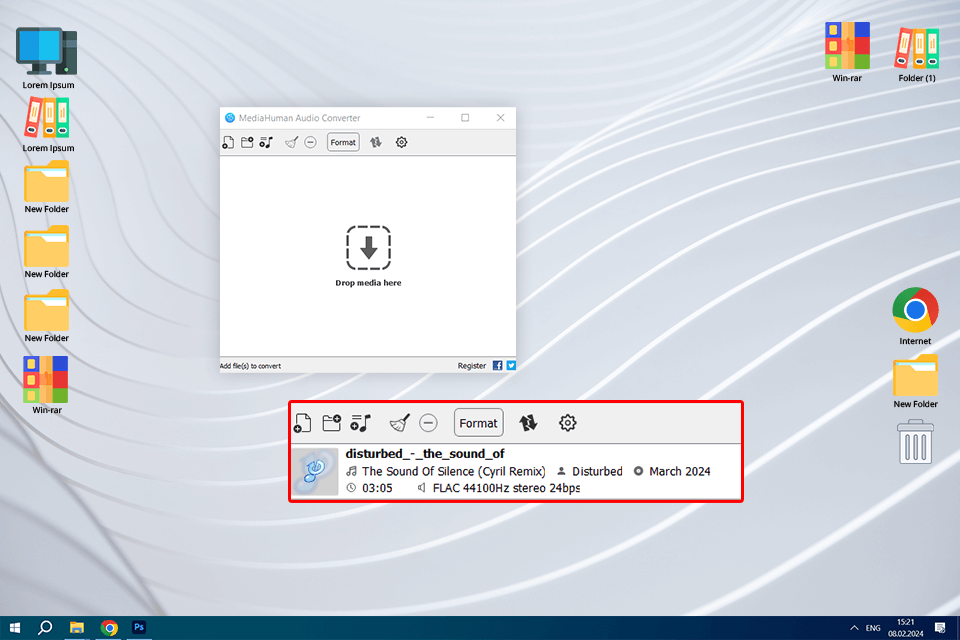Select the Lorem Ipsum computer desktop icon

click(x=48, y=58)
